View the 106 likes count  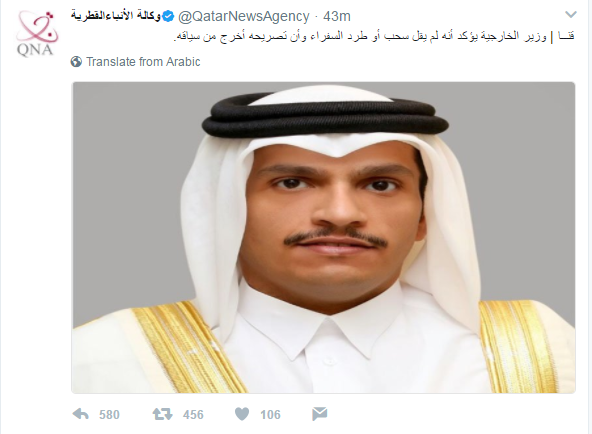tap(270, 415)
